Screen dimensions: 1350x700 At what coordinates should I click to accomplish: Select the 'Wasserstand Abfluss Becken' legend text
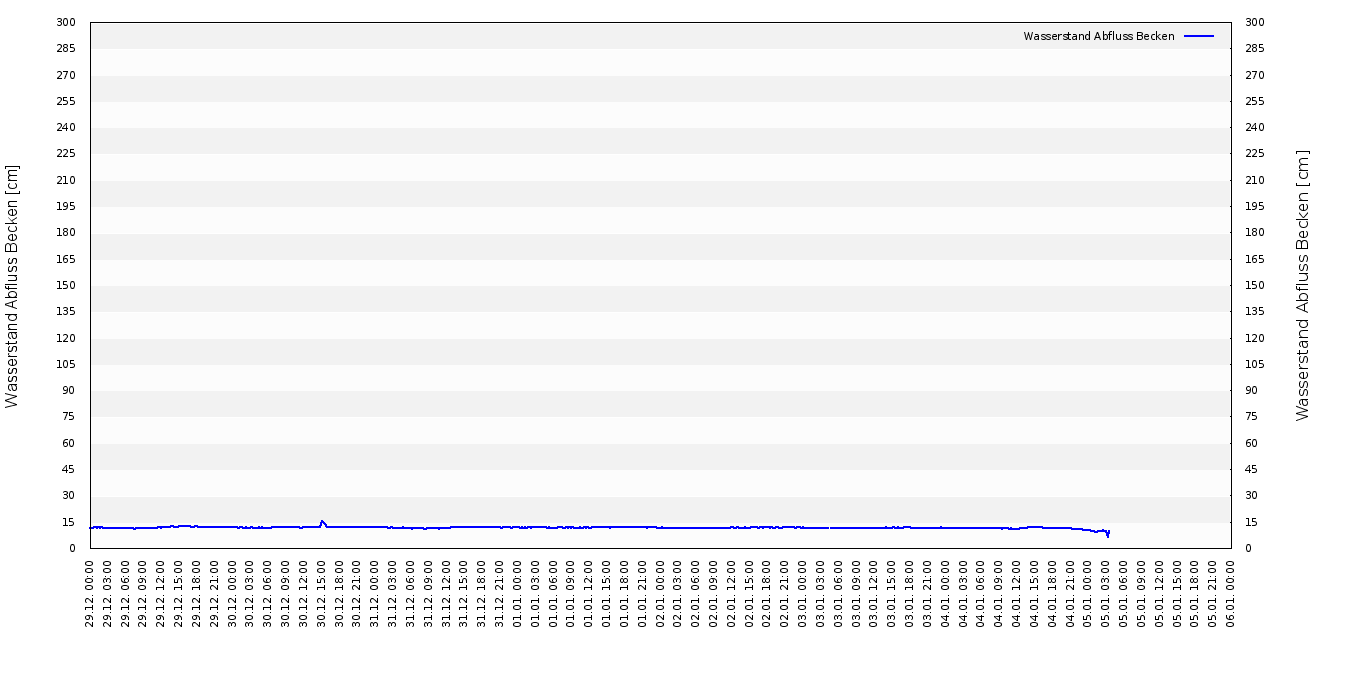click(1098, 36)
